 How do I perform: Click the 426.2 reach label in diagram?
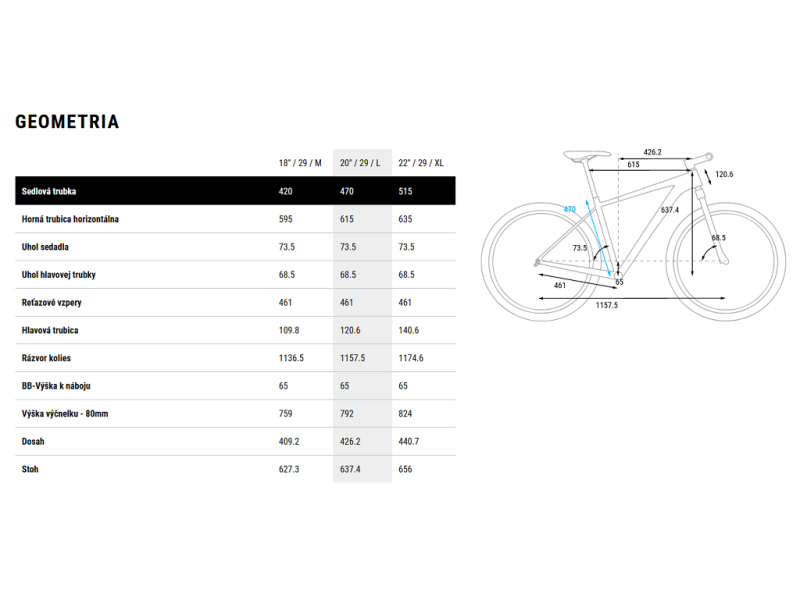coord(652,152)
